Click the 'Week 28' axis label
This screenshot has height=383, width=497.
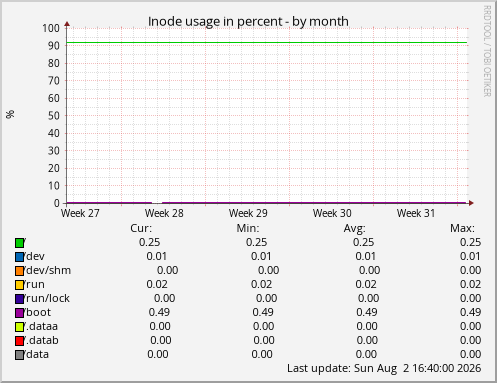click(x=164, y=213)
